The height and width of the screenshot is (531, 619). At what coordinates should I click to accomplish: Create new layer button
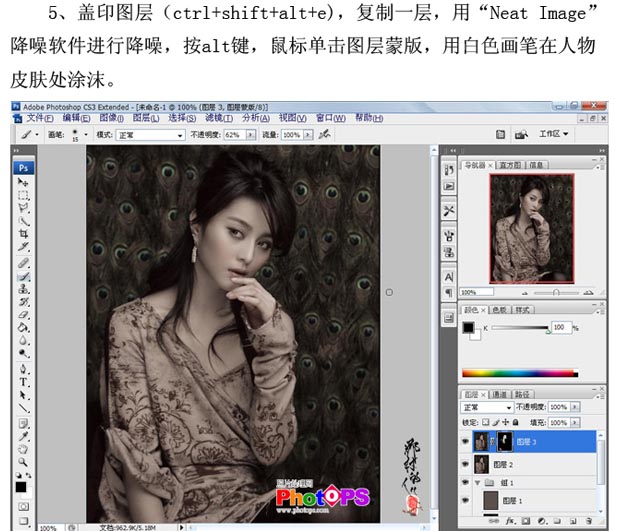coord(573,521)
